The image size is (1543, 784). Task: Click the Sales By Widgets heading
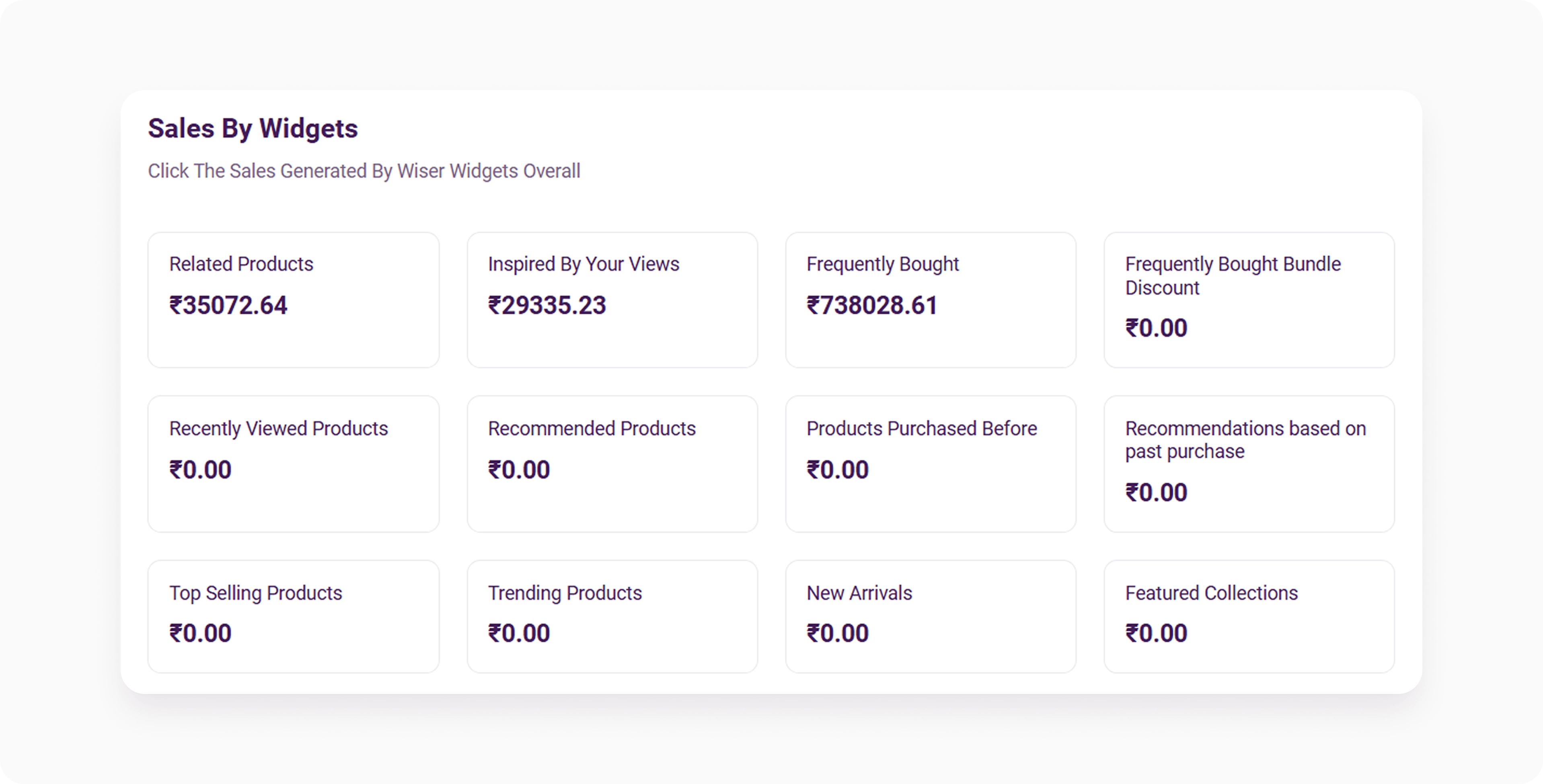pos(253,128)
